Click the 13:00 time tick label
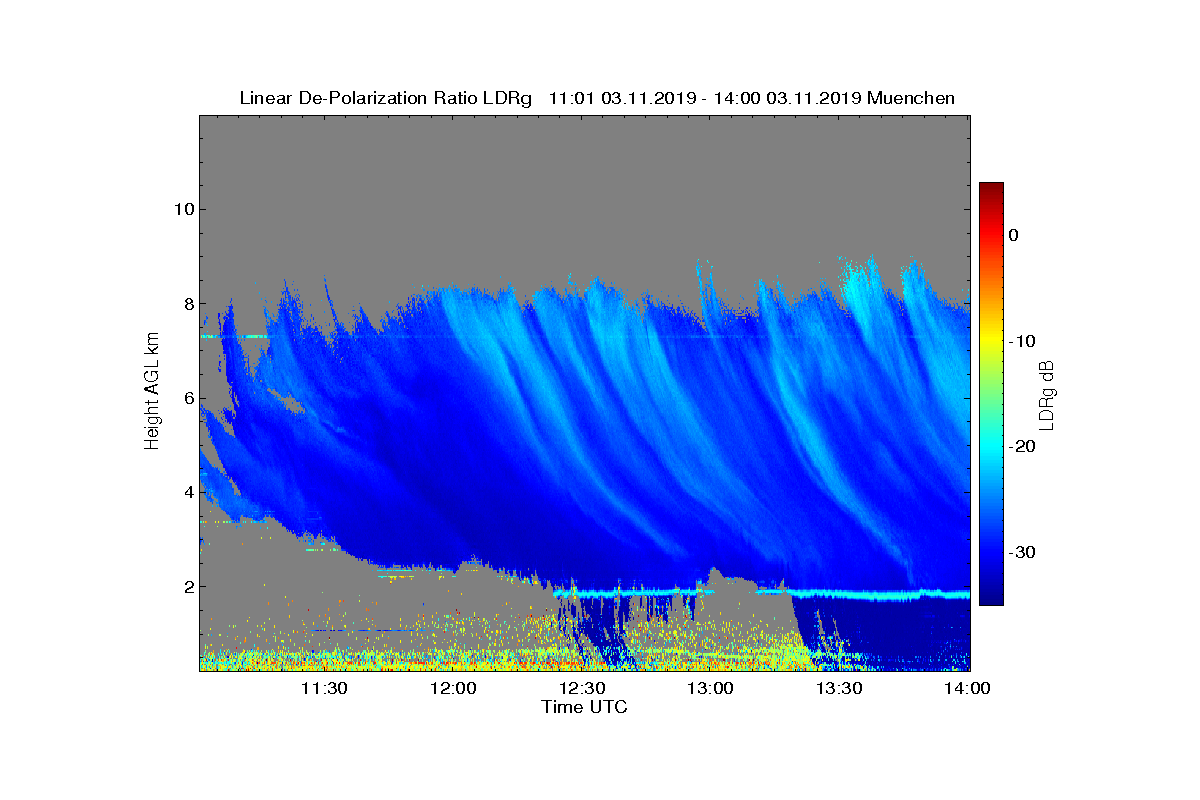 (711, 688)
